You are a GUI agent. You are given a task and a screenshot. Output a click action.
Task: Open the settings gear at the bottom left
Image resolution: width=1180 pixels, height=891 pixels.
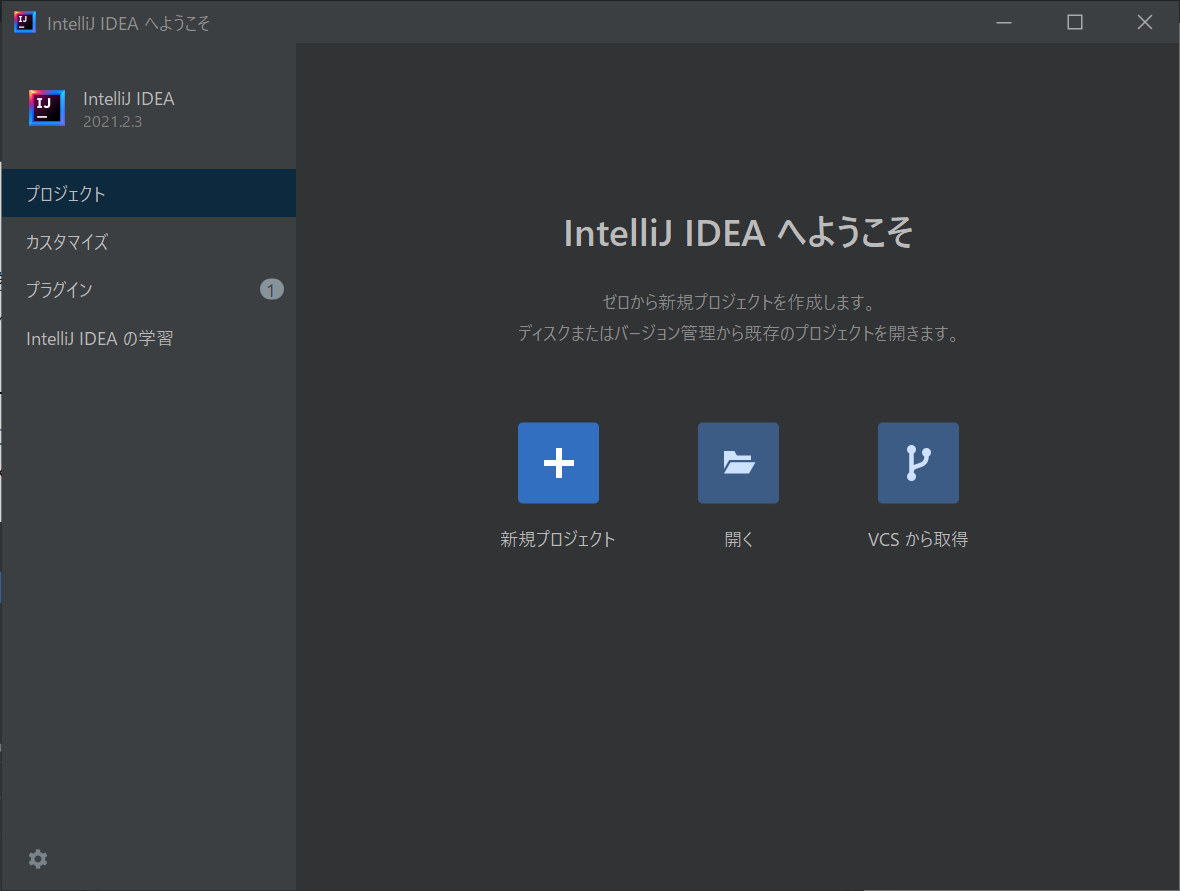(x=38, y=859)
